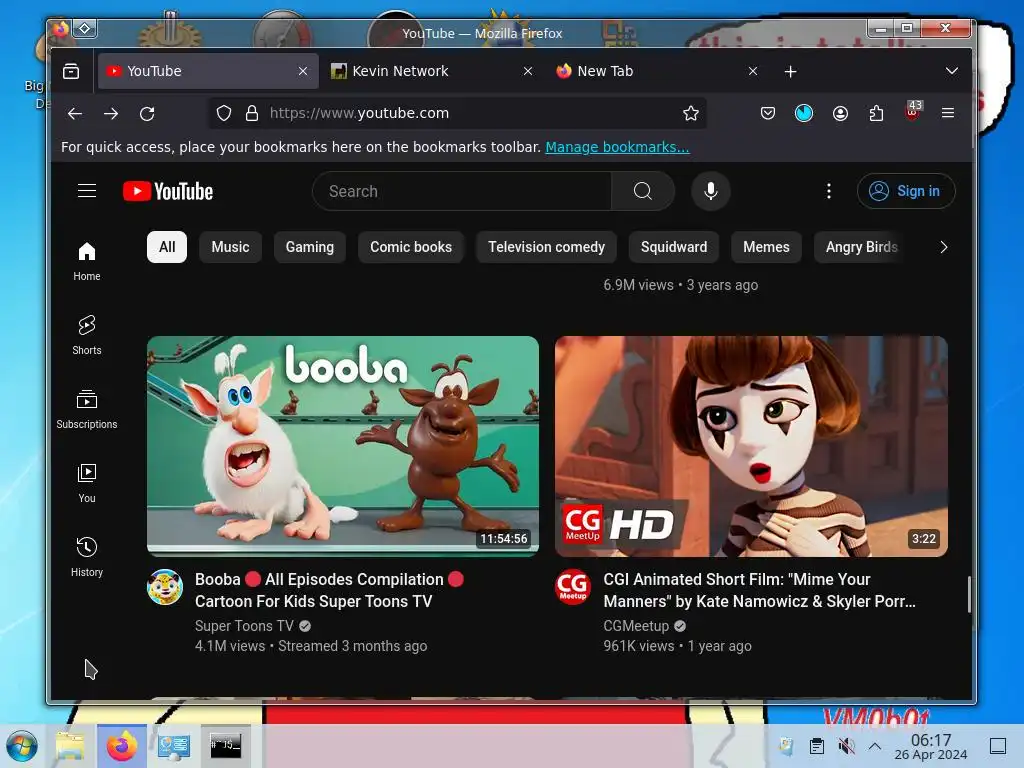Click the YouTube logo
The height and width of the screenshot is (768, 1024).
(x=168, y=191)
